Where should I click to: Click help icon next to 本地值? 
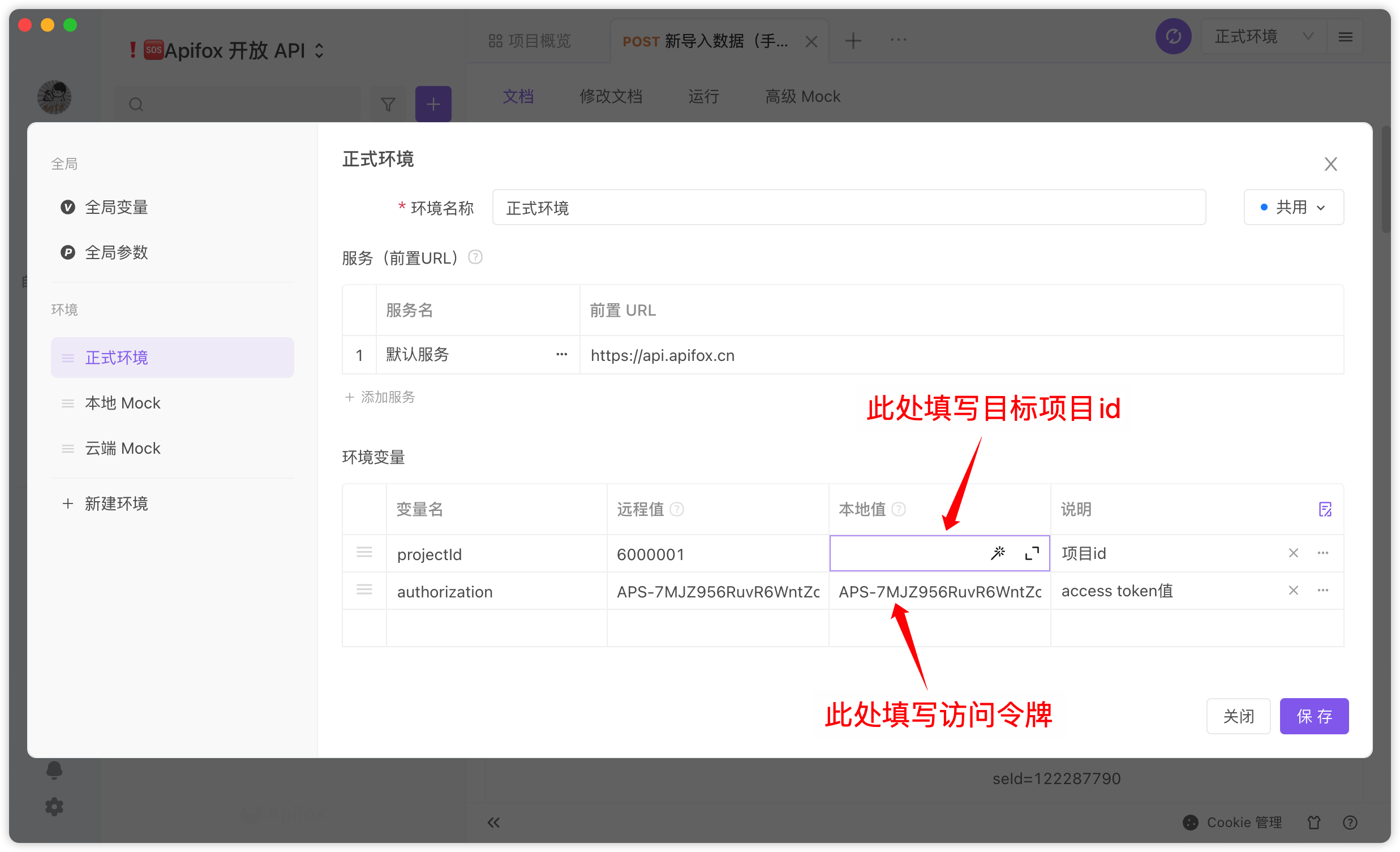click(898, 509)
